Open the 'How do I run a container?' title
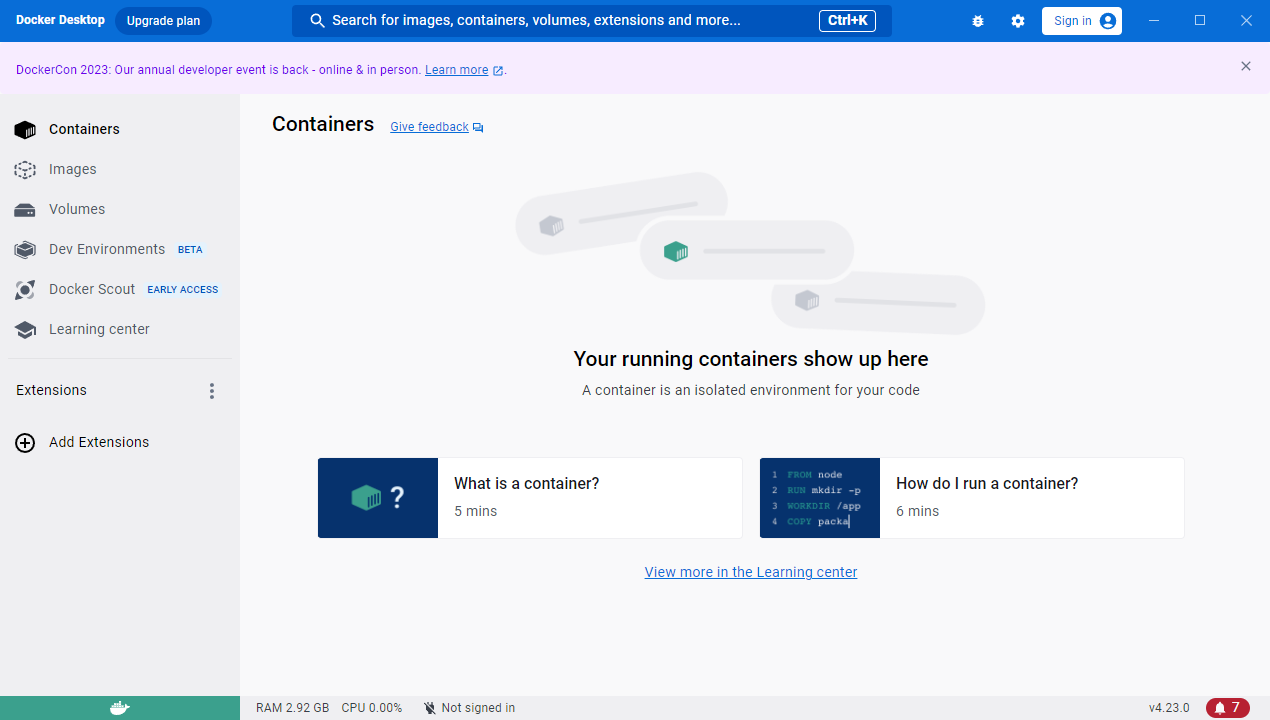Image resolution: width=1270 pixels, height=720 pixels. (x=987, y=483)
